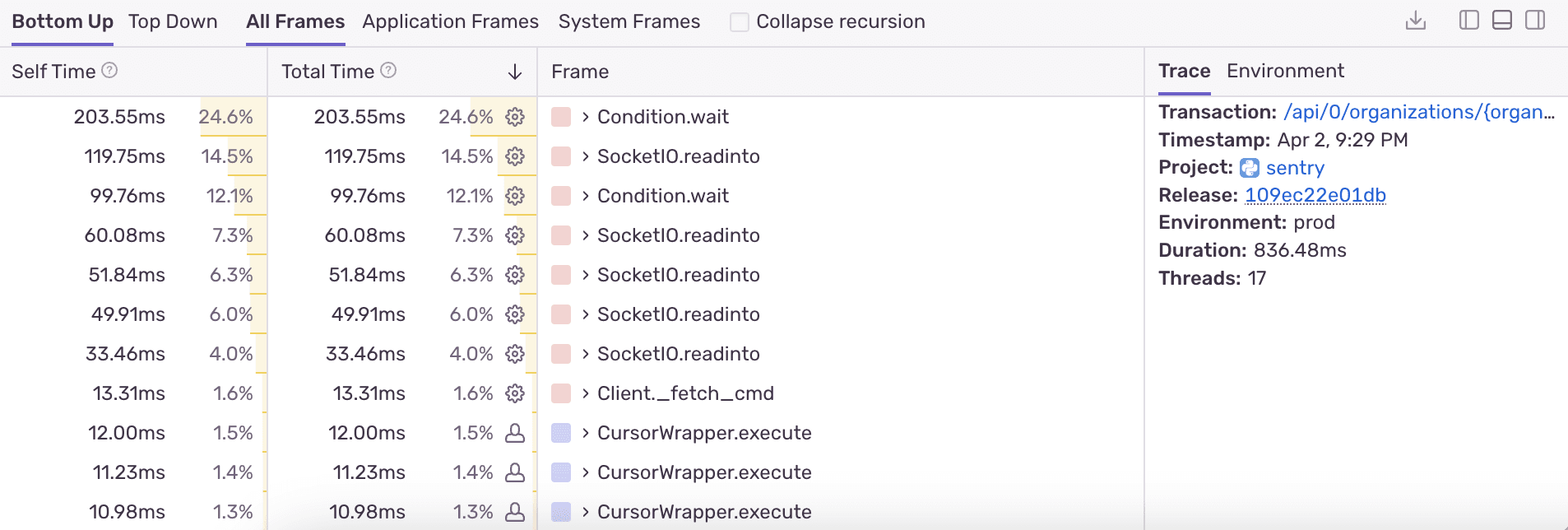Expand the 119.75ms SocketIO.readinto frame
Image resolution: width=1568 pixels, height=530 pixels.
tap(585, 156)
